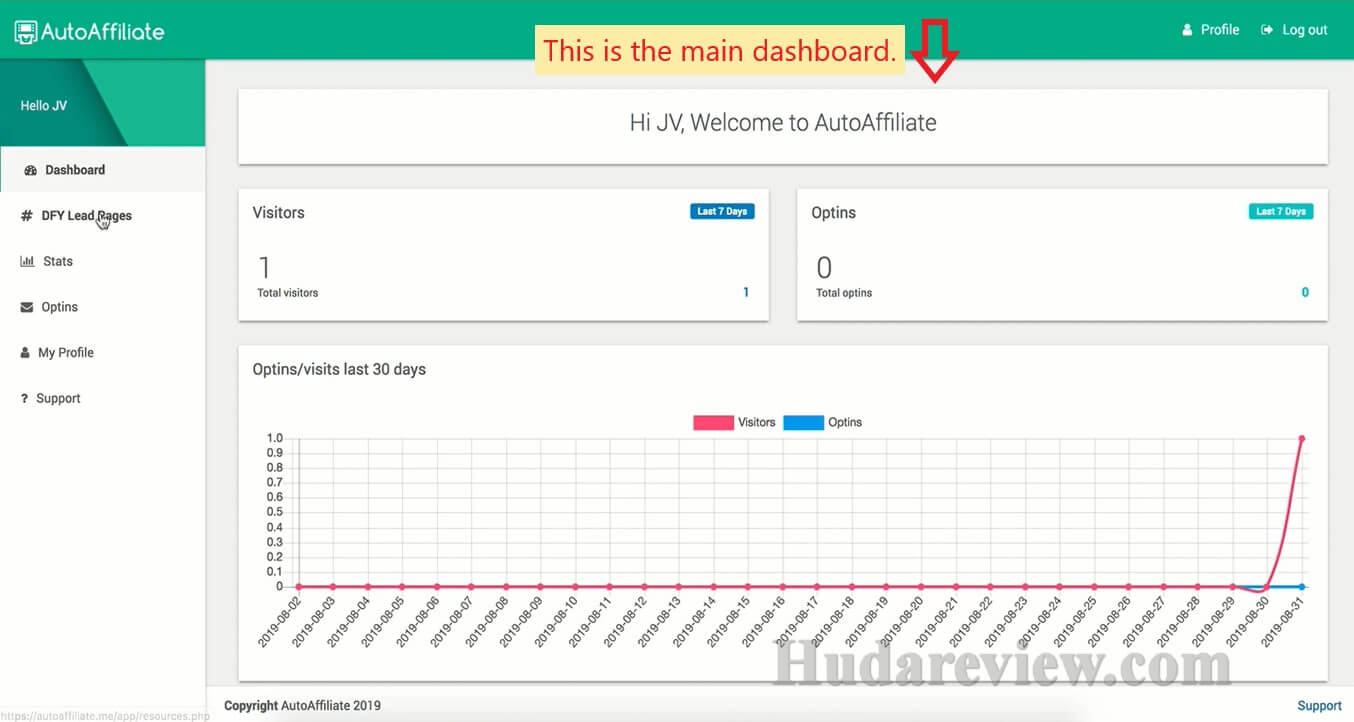Click the blue Optins point at 2019-08-31
This screenshot has height=722, width=1354.
pyautogui.click(x=1302, y=587)
